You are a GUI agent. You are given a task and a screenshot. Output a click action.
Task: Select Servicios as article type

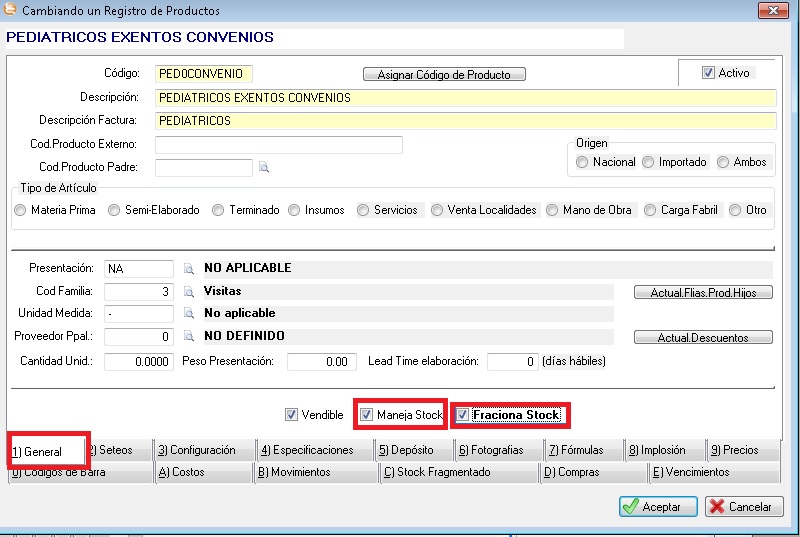pyautogui.click(x=363, y=210)
